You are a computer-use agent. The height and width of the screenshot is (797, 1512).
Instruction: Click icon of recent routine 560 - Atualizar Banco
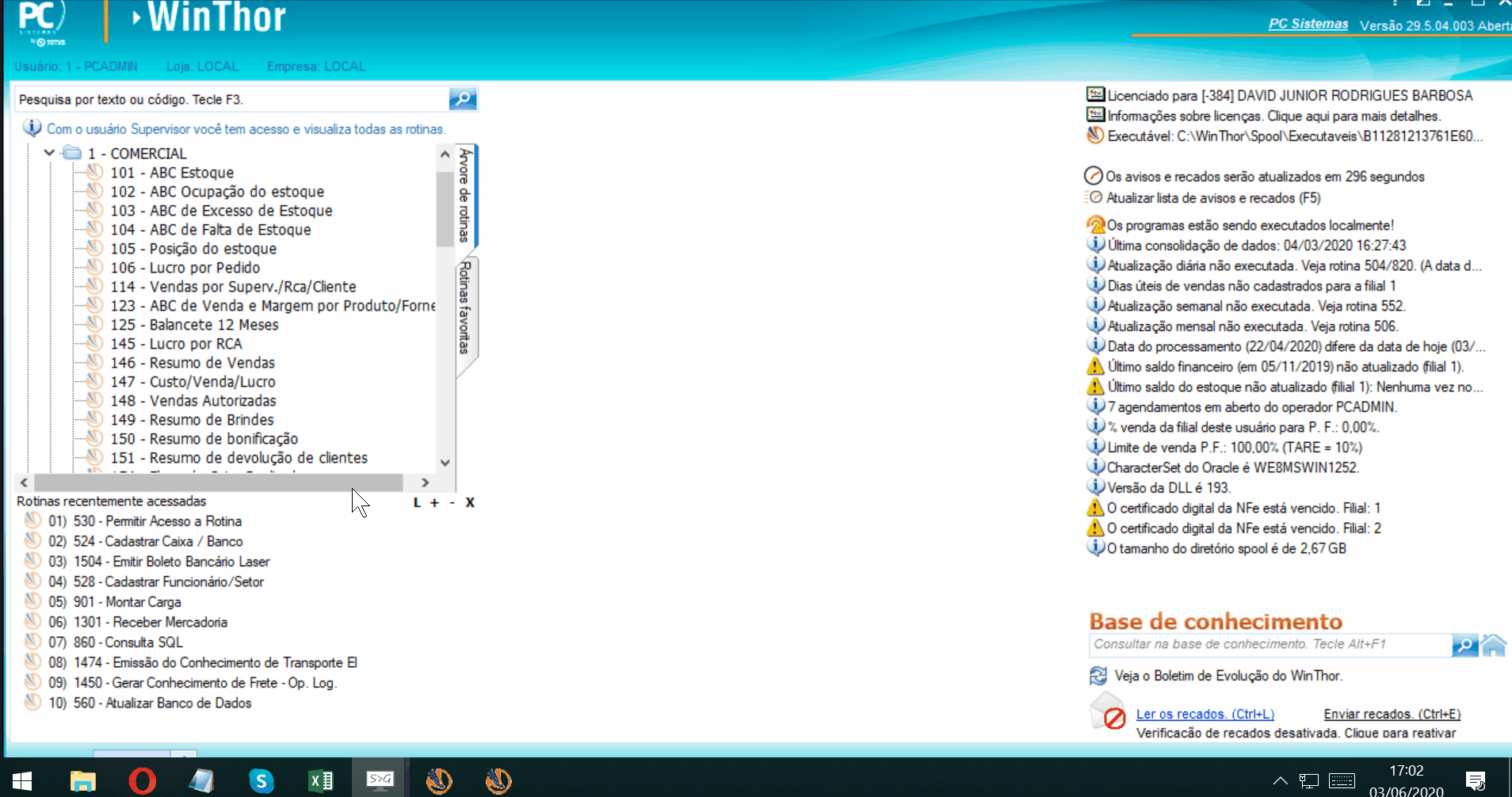(32, 702)
